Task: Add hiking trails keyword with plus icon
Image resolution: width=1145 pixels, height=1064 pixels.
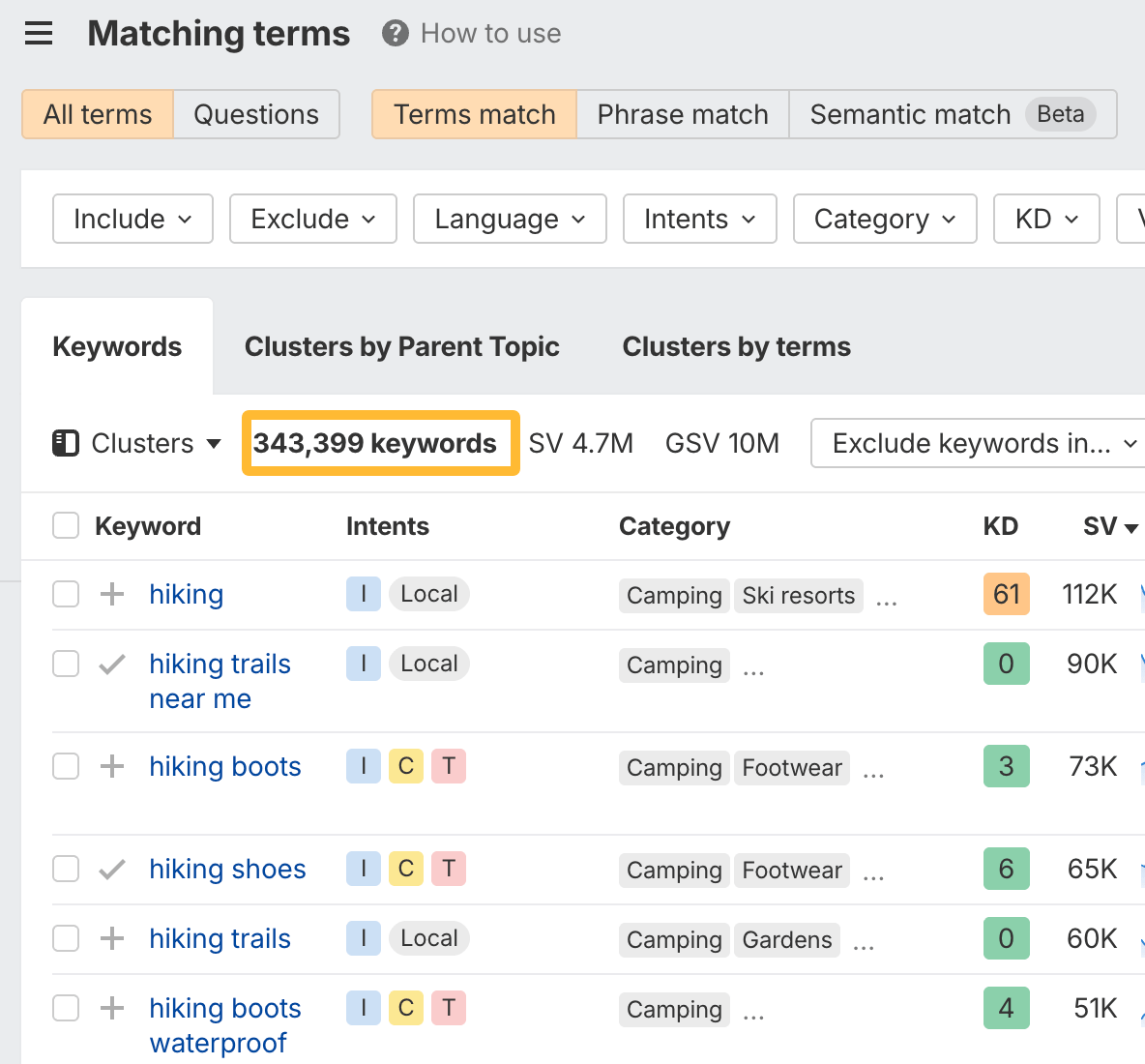Action: (112, 938)
